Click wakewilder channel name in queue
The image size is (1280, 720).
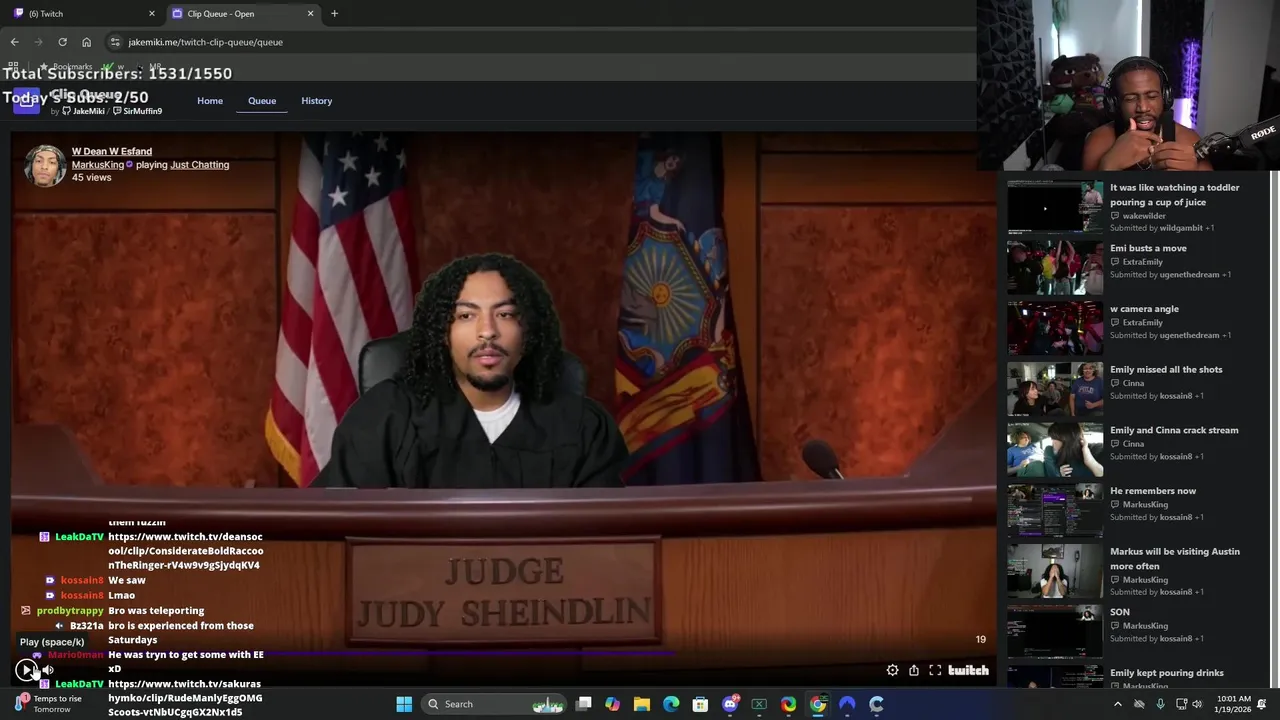coord(1144,216)
